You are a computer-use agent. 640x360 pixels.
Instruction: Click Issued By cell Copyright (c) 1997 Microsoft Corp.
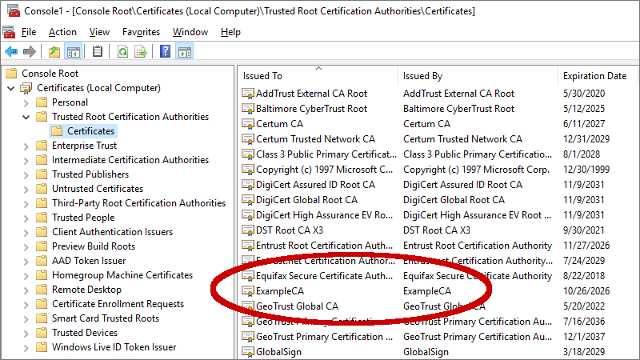[476, 170]
